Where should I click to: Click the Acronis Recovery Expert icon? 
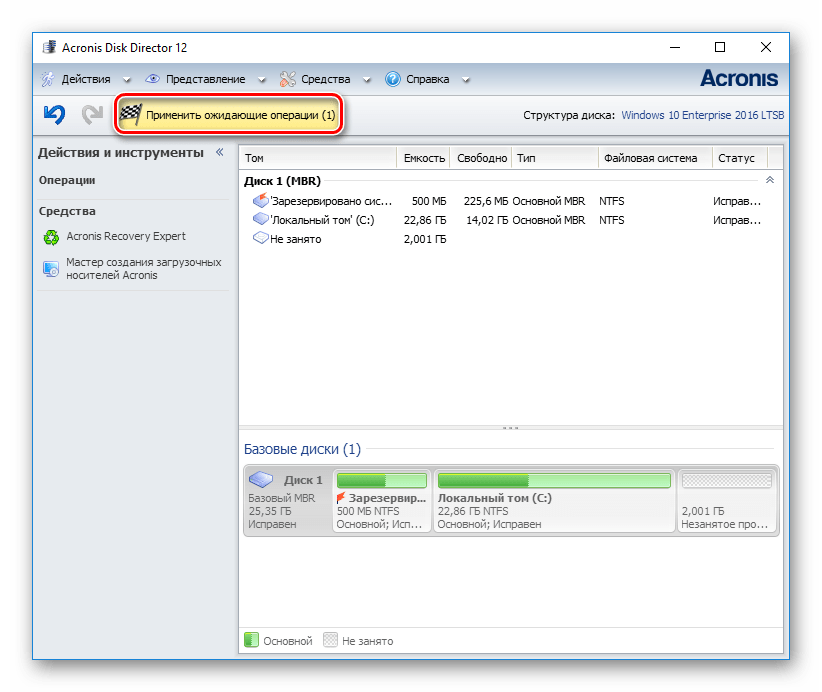tap(51, 237)
